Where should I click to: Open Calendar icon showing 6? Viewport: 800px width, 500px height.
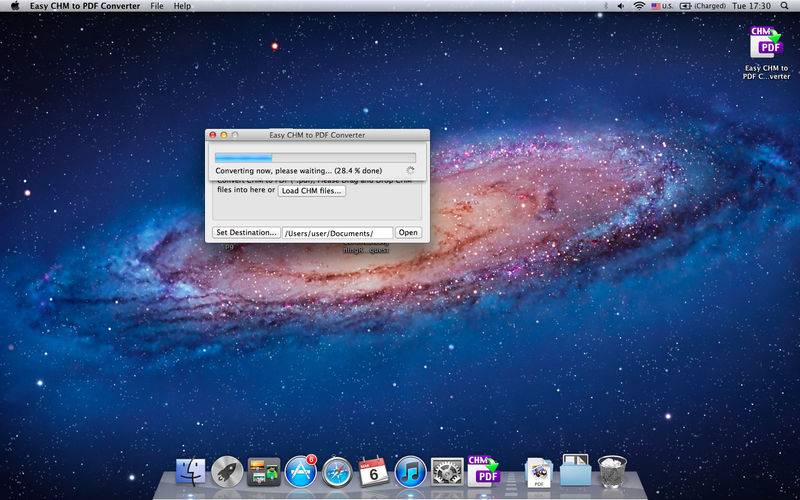coord(373,471)
